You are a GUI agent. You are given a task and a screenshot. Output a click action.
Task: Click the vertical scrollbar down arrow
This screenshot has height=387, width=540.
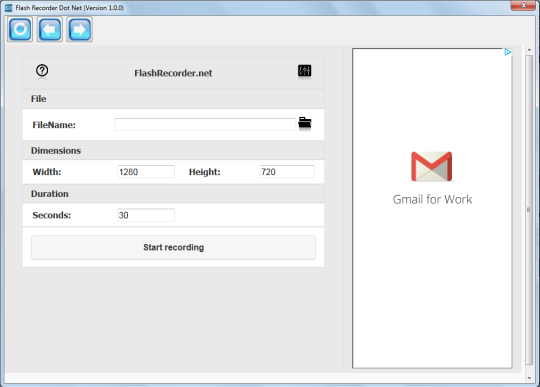(529, 378)
